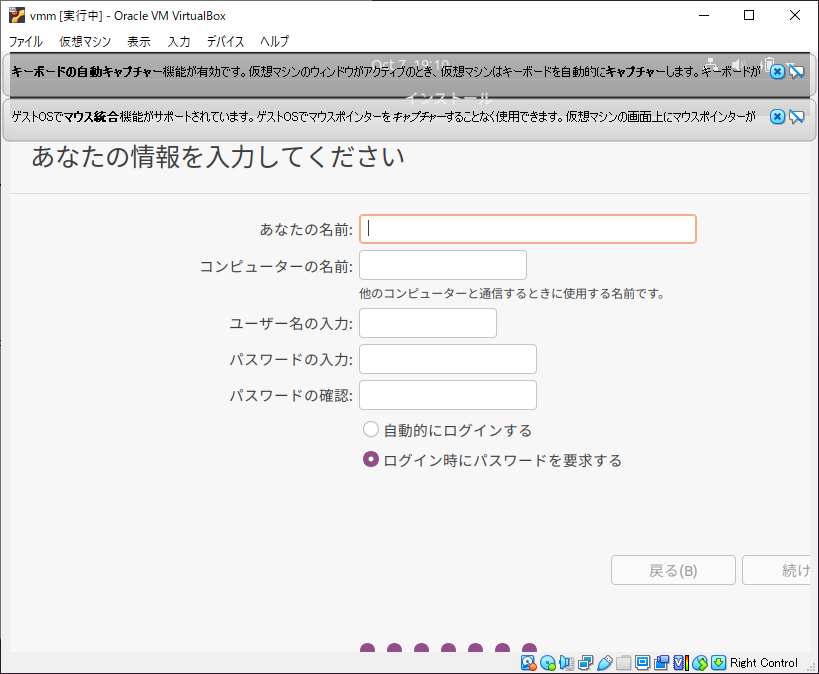The image size is (819, 674).
Task: Focus the パスワードの入力 password field
Action: [448, 359]
